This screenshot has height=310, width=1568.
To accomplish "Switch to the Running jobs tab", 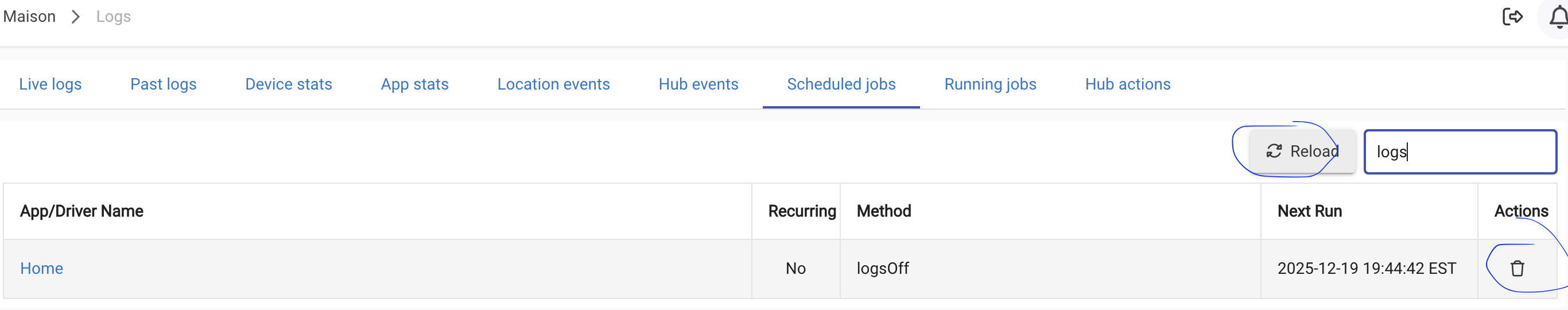I will coord(989,84).
